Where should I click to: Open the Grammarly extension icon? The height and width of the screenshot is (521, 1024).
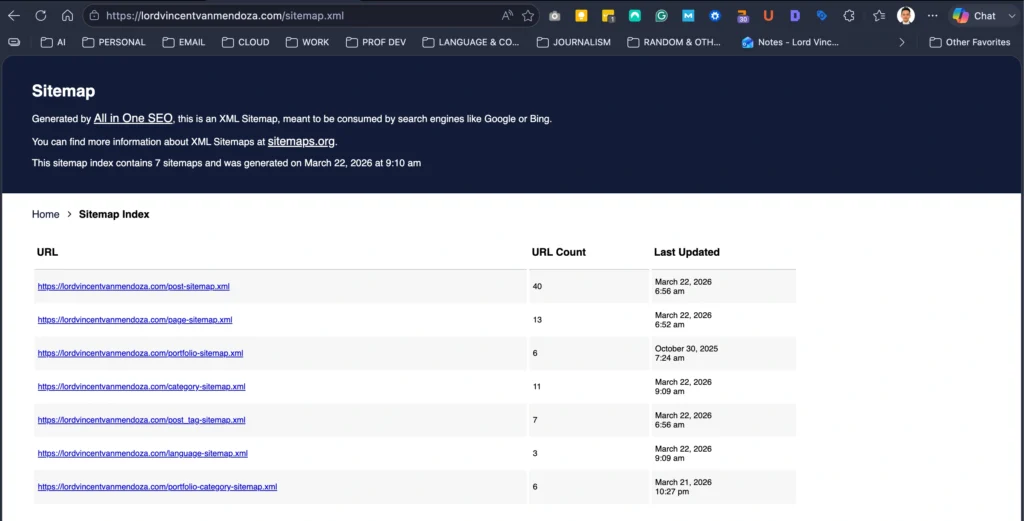[662, 16]
